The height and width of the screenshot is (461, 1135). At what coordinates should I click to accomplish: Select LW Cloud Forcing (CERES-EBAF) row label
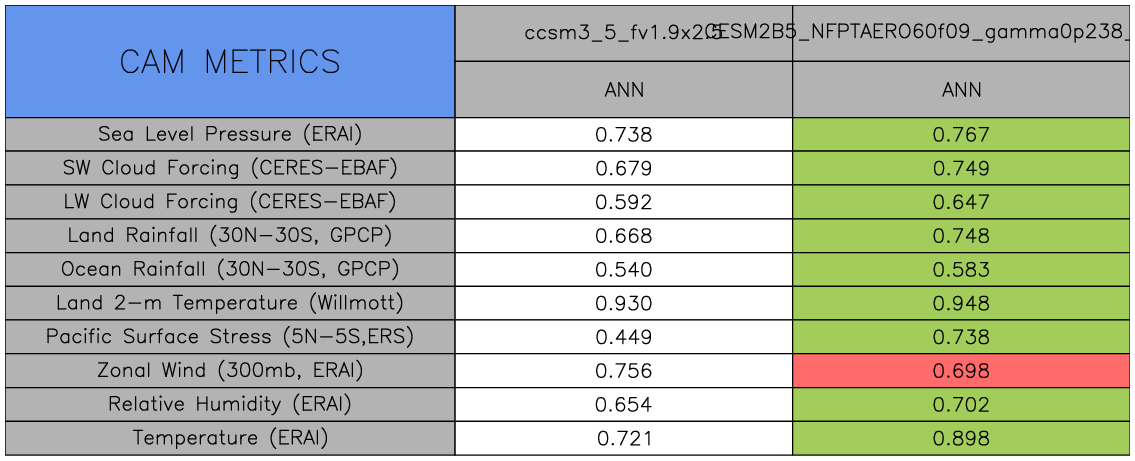pos(230,202)
